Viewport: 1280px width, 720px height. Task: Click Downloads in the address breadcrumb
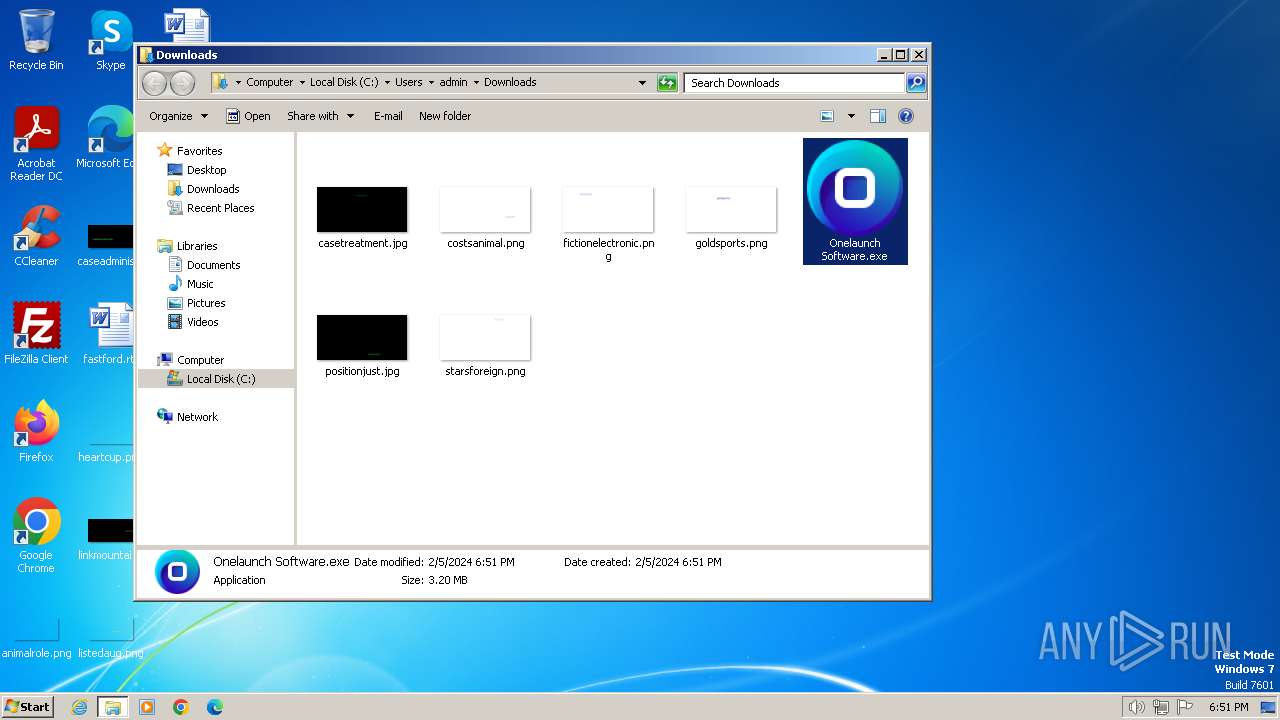click(x=510, y=83)
